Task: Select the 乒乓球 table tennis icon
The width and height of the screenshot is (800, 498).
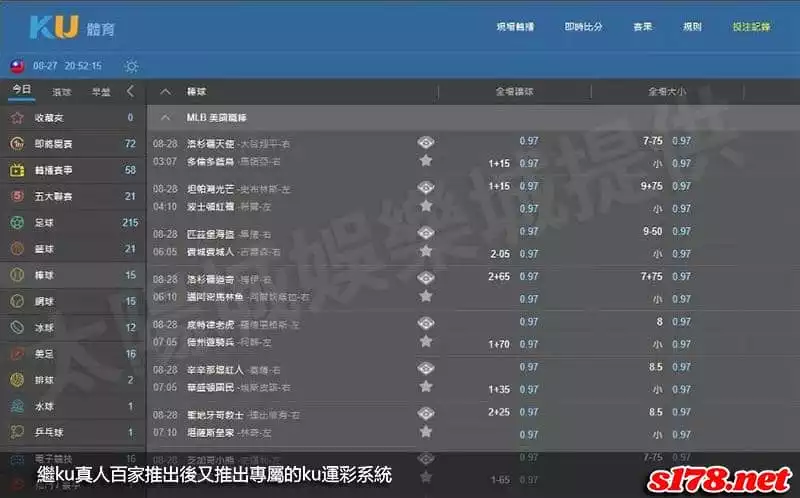Action: click(17, 432)
